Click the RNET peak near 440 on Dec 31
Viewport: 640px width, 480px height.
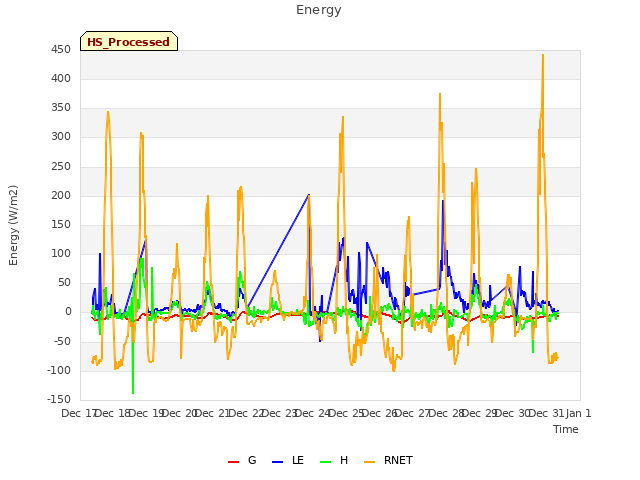(x=542, y=55)
